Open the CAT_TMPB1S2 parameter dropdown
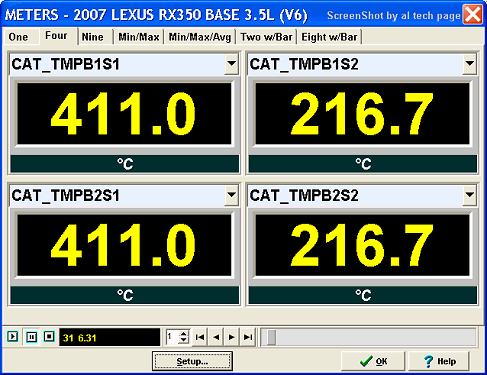Image resolution: width=487 pixels, height=375 pixels. click(469, 64)
